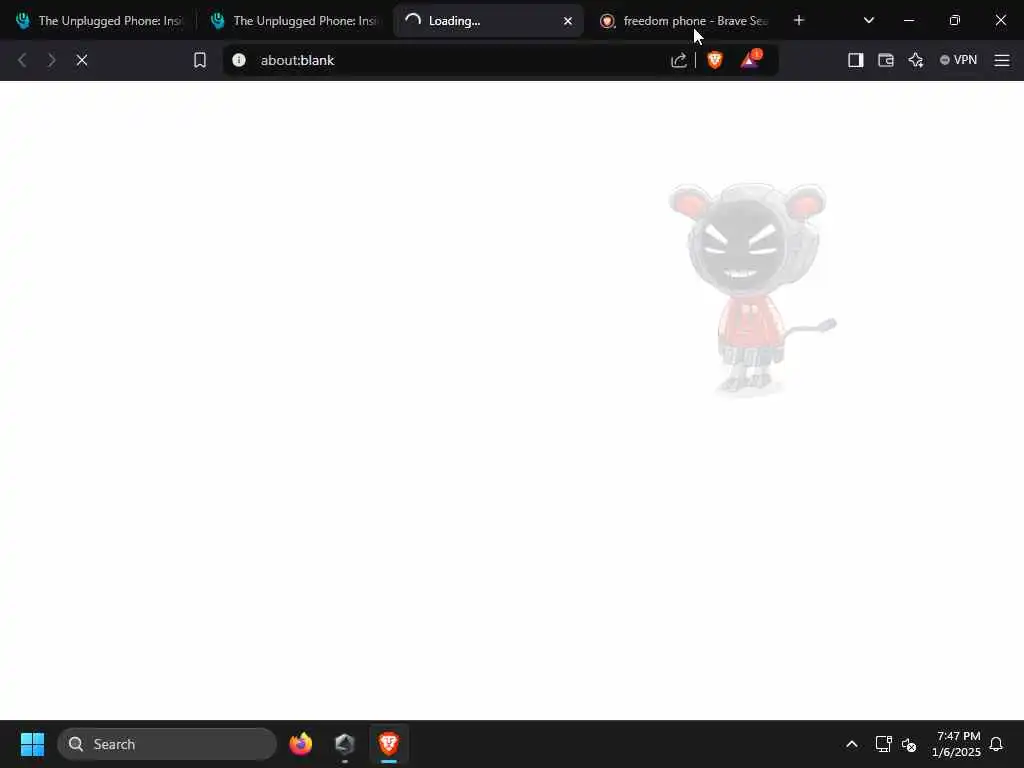Expand the tab search dropdown arrow
Viewport: 1024px width, 768px height.
pyautogui.click(x=869, y=20)
